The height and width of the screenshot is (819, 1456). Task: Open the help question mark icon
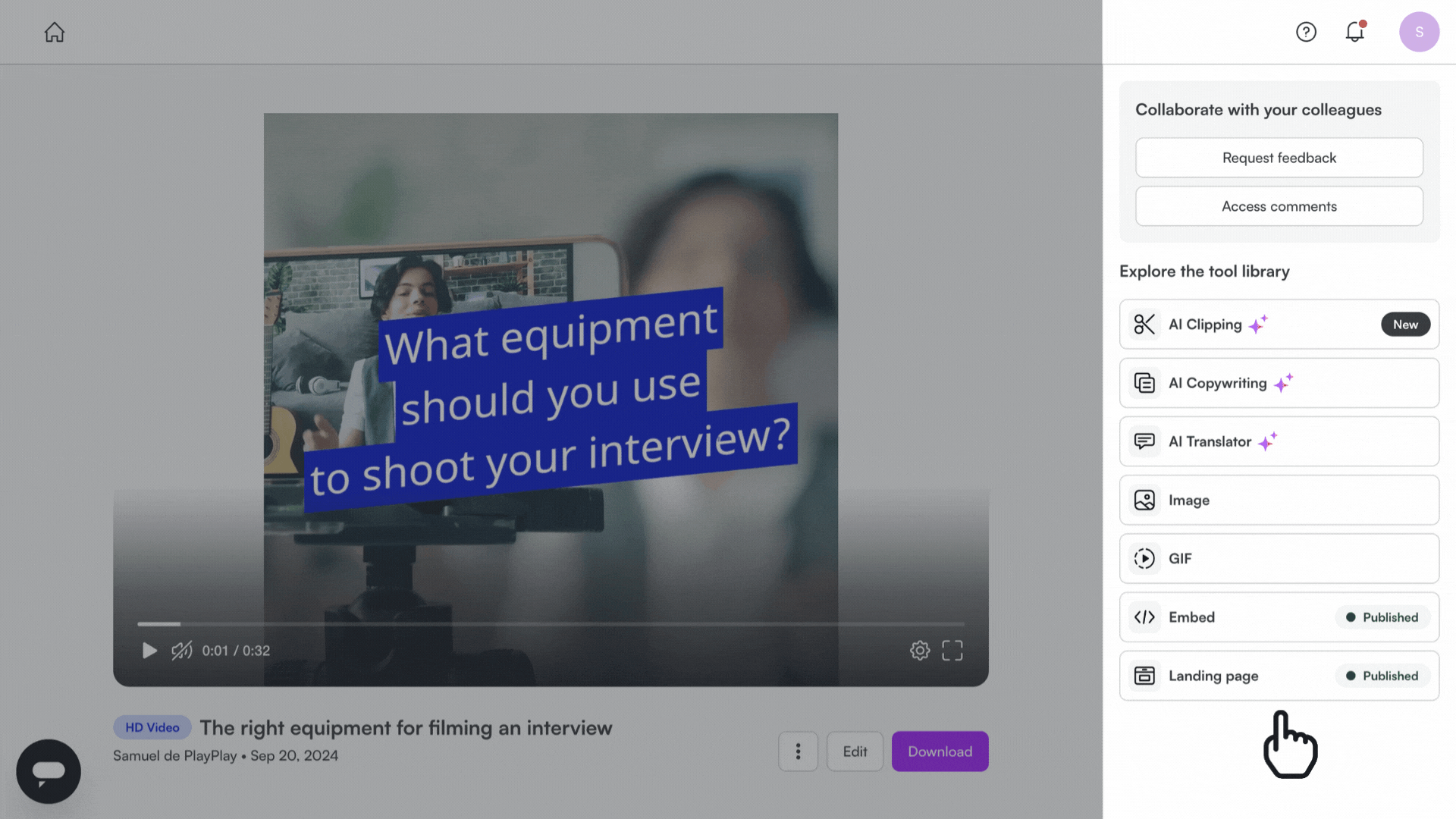pos(1306,32)
